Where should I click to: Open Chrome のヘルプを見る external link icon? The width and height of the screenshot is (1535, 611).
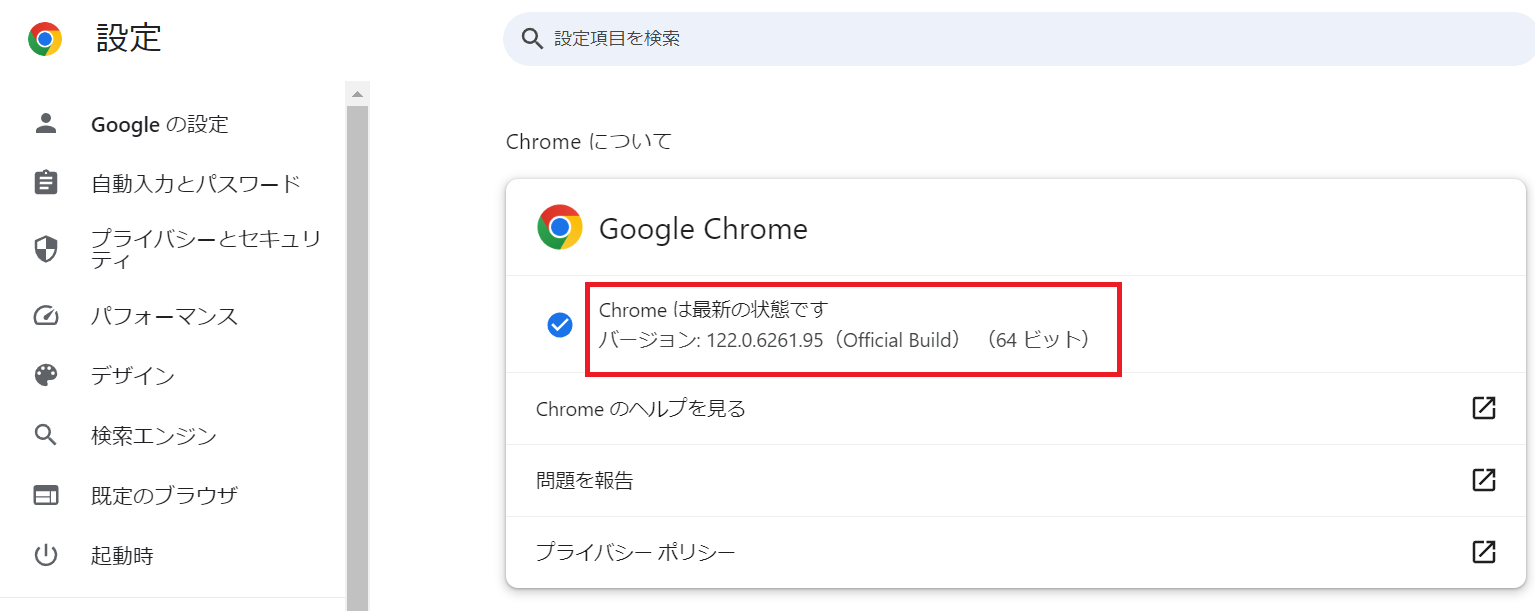(x=1484, y=408)
